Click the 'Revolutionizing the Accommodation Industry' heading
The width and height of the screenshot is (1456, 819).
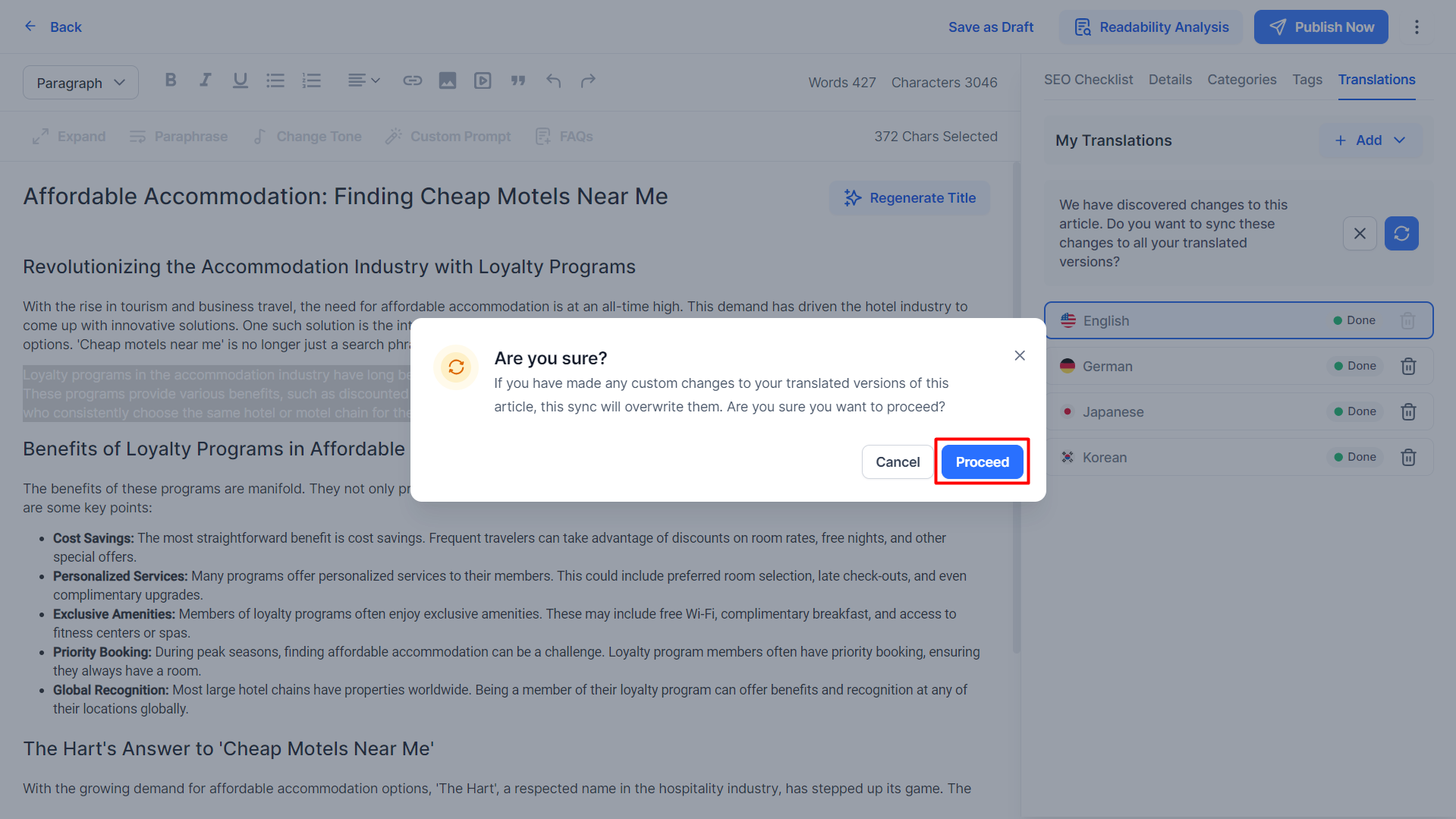point(329,267)
